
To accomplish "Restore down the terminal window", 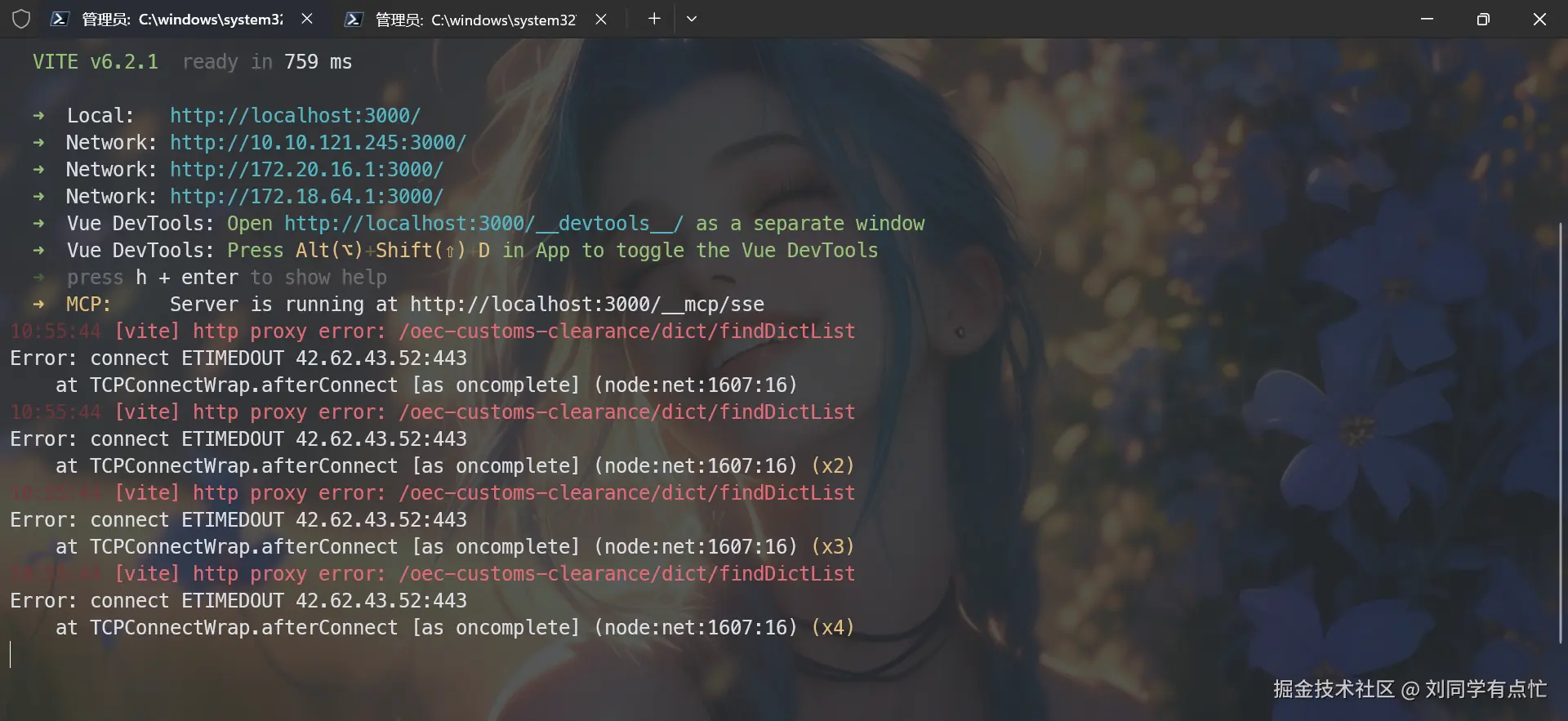I will pos(1483,19).
